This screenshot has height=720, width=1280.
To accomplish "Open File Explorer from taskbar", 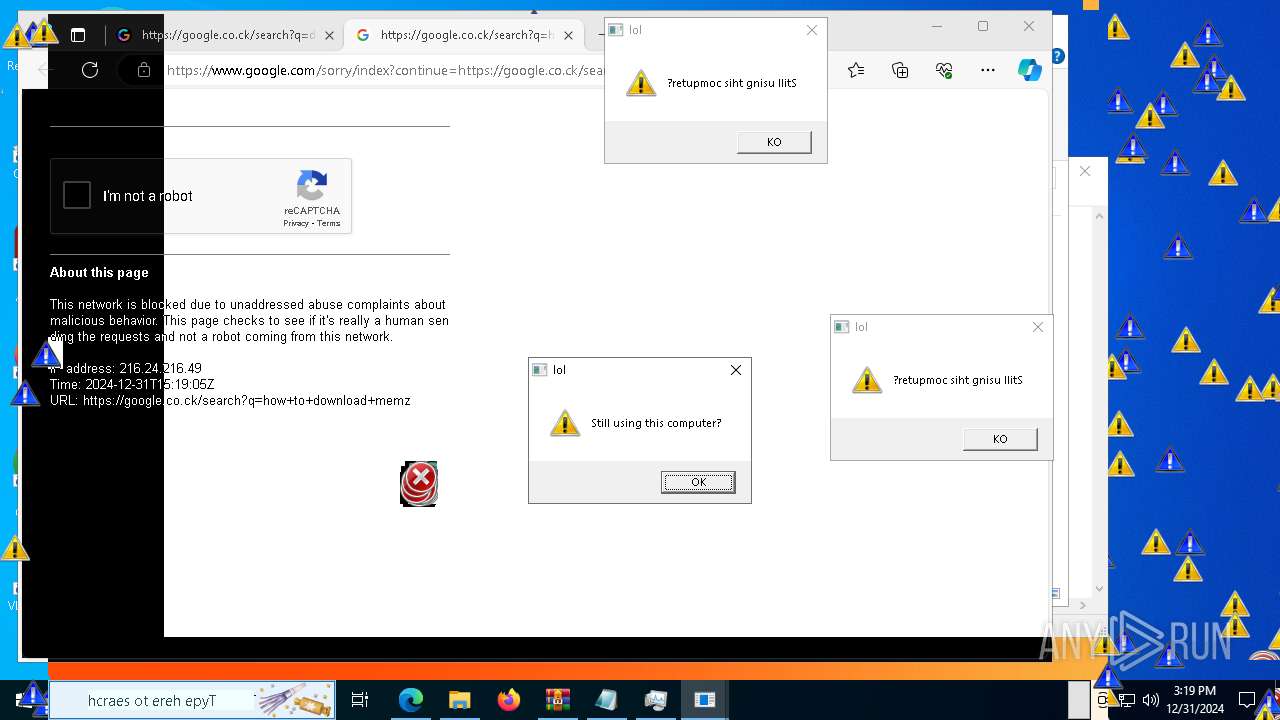I will pos(460,700).
